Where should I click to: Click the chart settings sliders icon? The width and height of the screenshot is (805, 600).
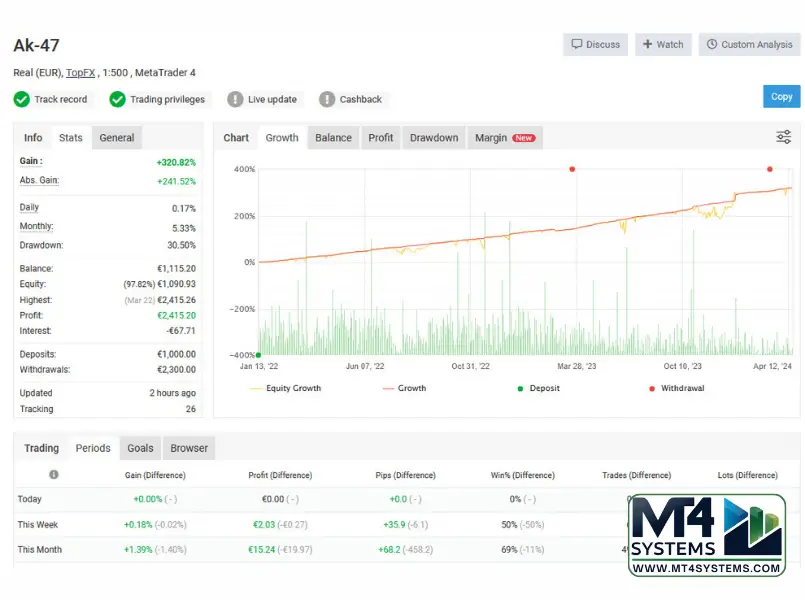point(784,138)
